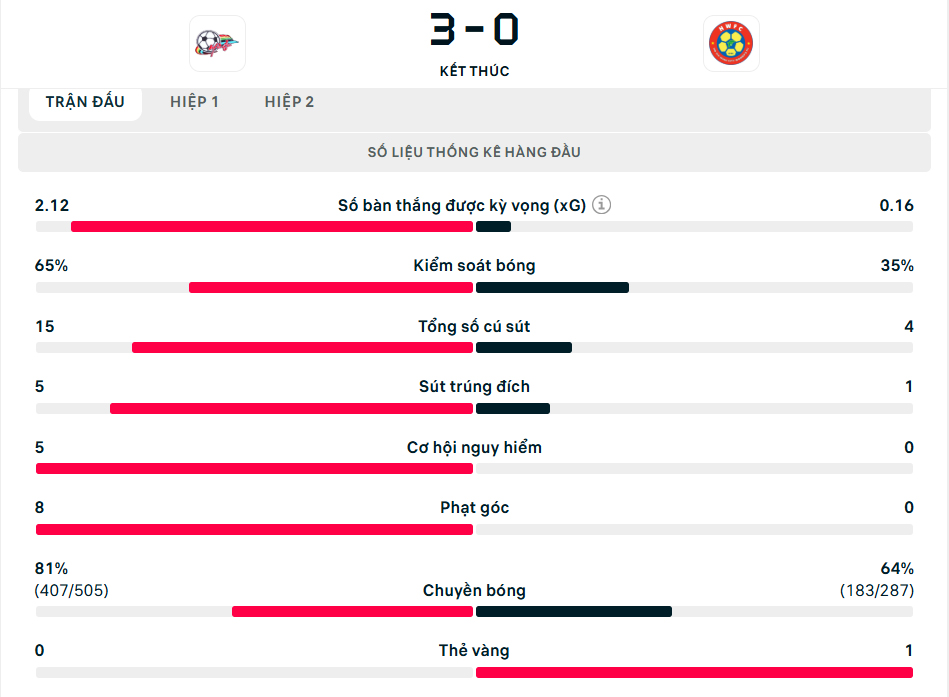Click the away team logo on the right
This screenshot has width=949, height=697.
click(x=731, y=43)
